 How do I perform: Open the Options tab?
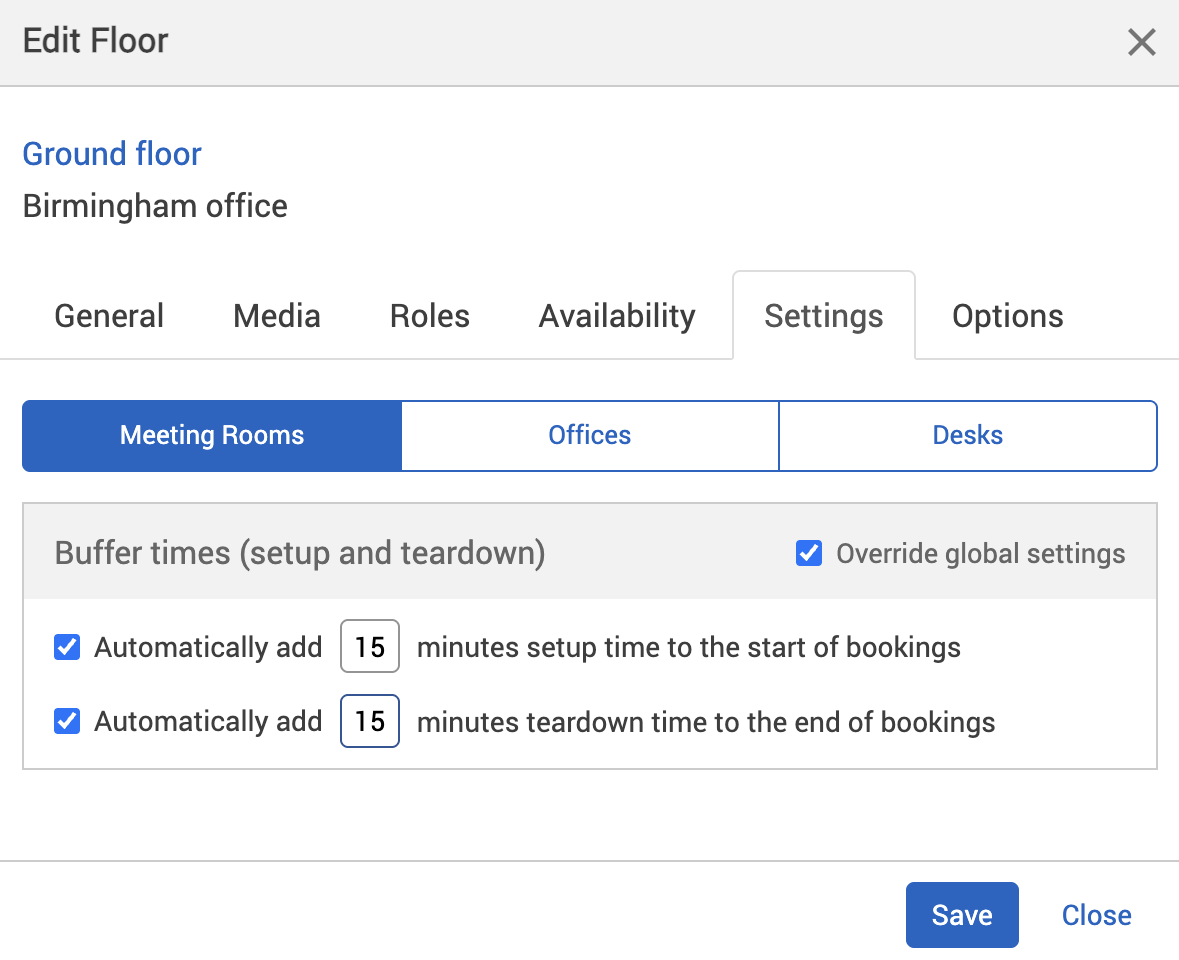pyautogui.click(x=1007, y=315)
